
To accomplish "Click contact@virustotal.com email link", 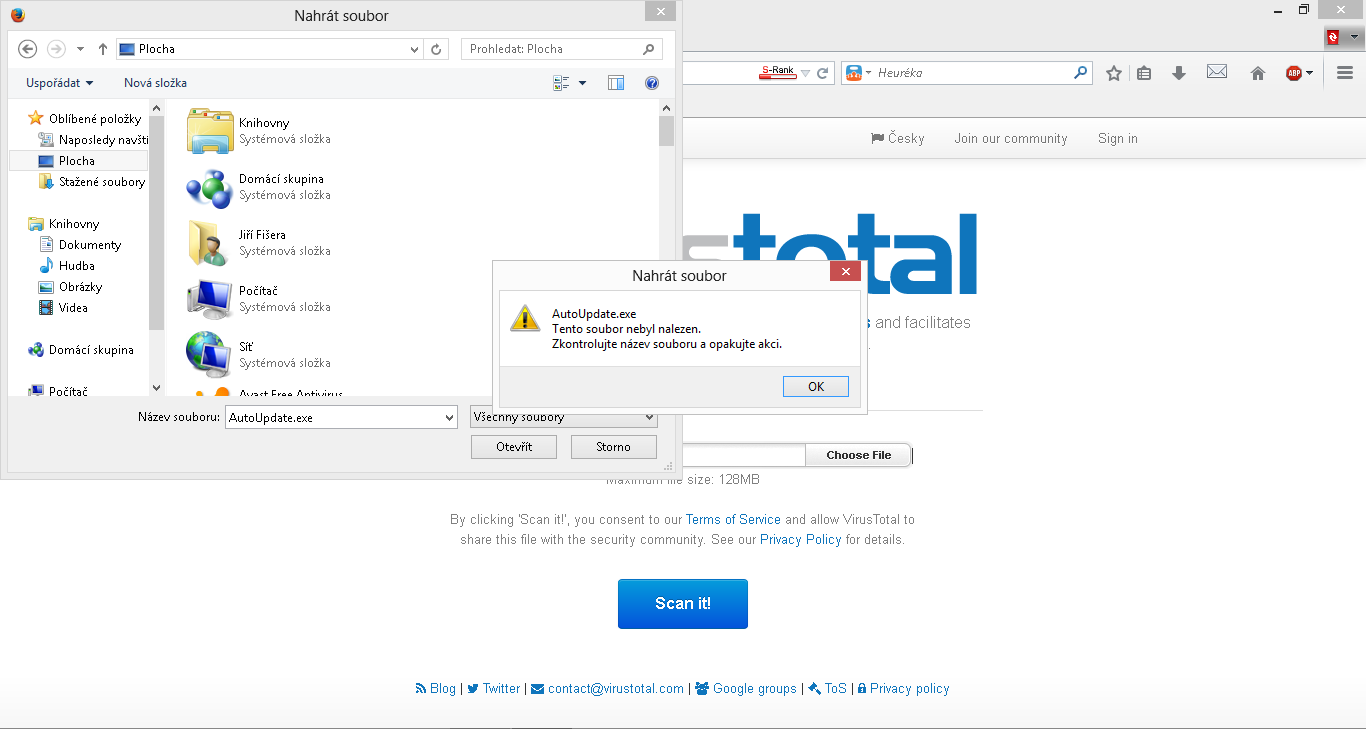I will (x=608, y=689).
